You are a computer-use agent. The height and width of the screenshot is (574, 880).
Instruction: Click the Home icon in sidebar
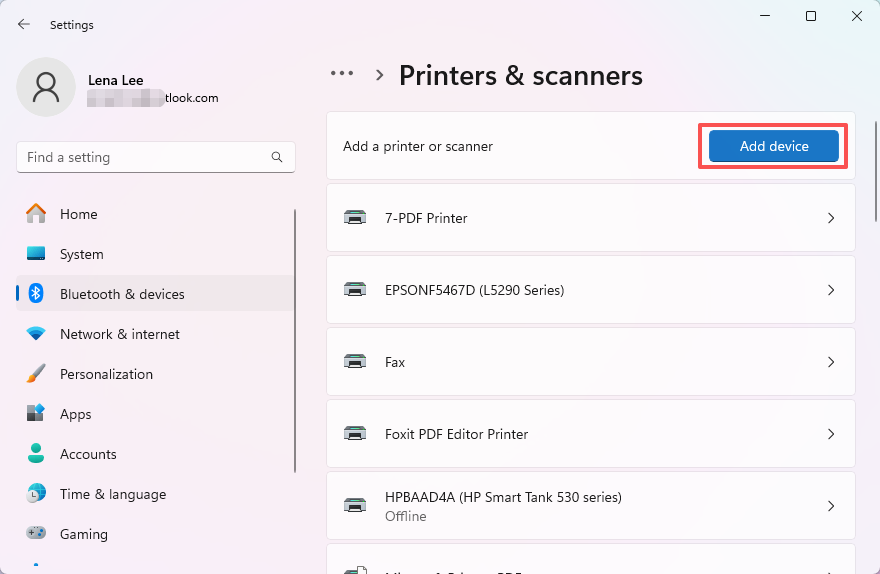36,214
